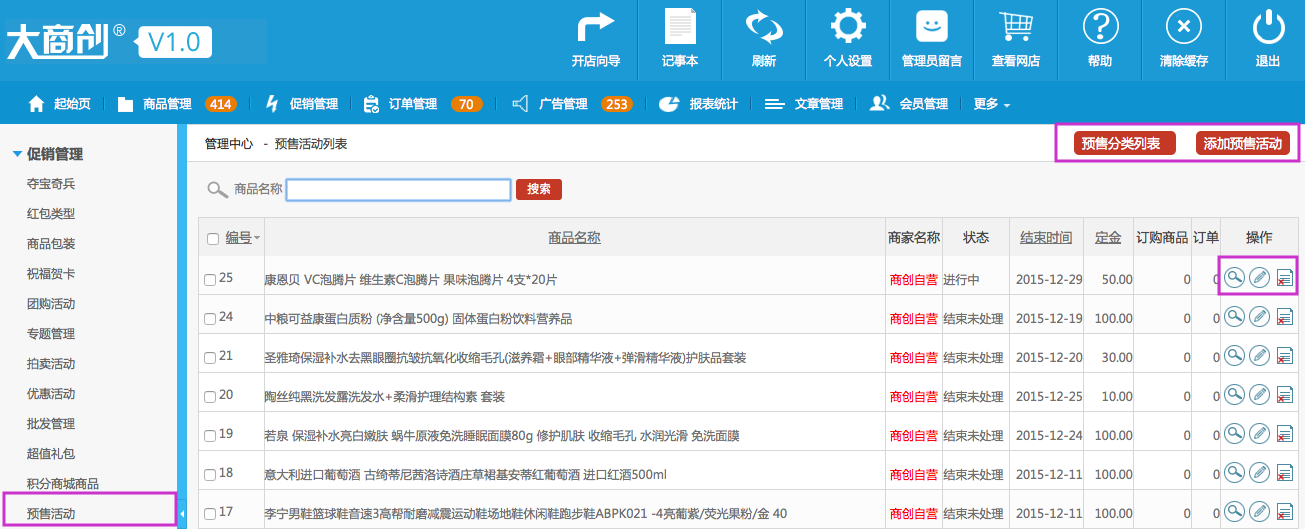
Task: Edit pencil icon for row 20
Action: tap(1260, 395)
